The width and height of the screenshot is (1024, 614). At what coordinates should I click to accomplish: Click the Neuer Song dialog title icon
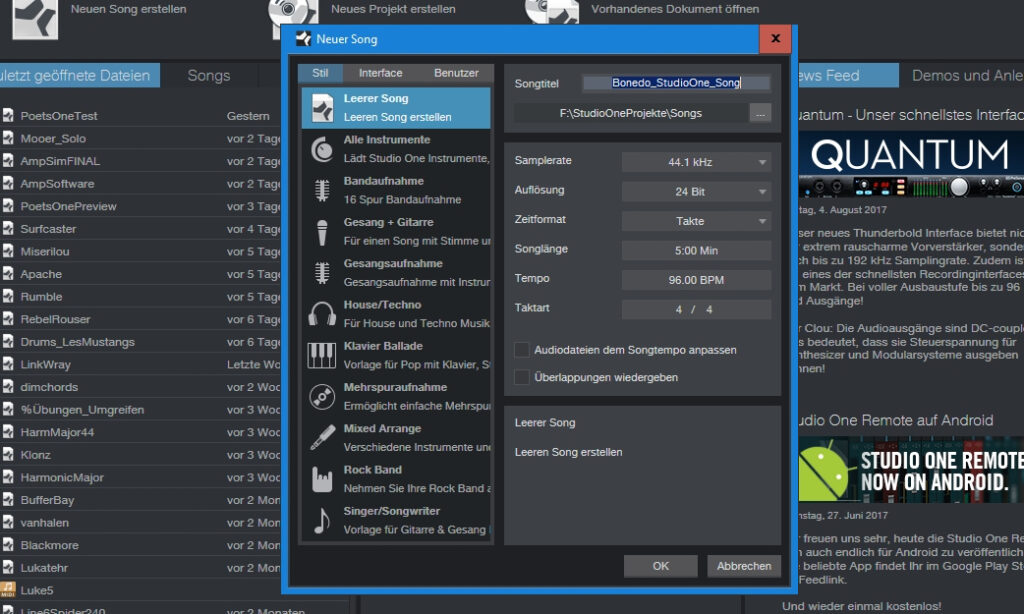pos(303,39)
